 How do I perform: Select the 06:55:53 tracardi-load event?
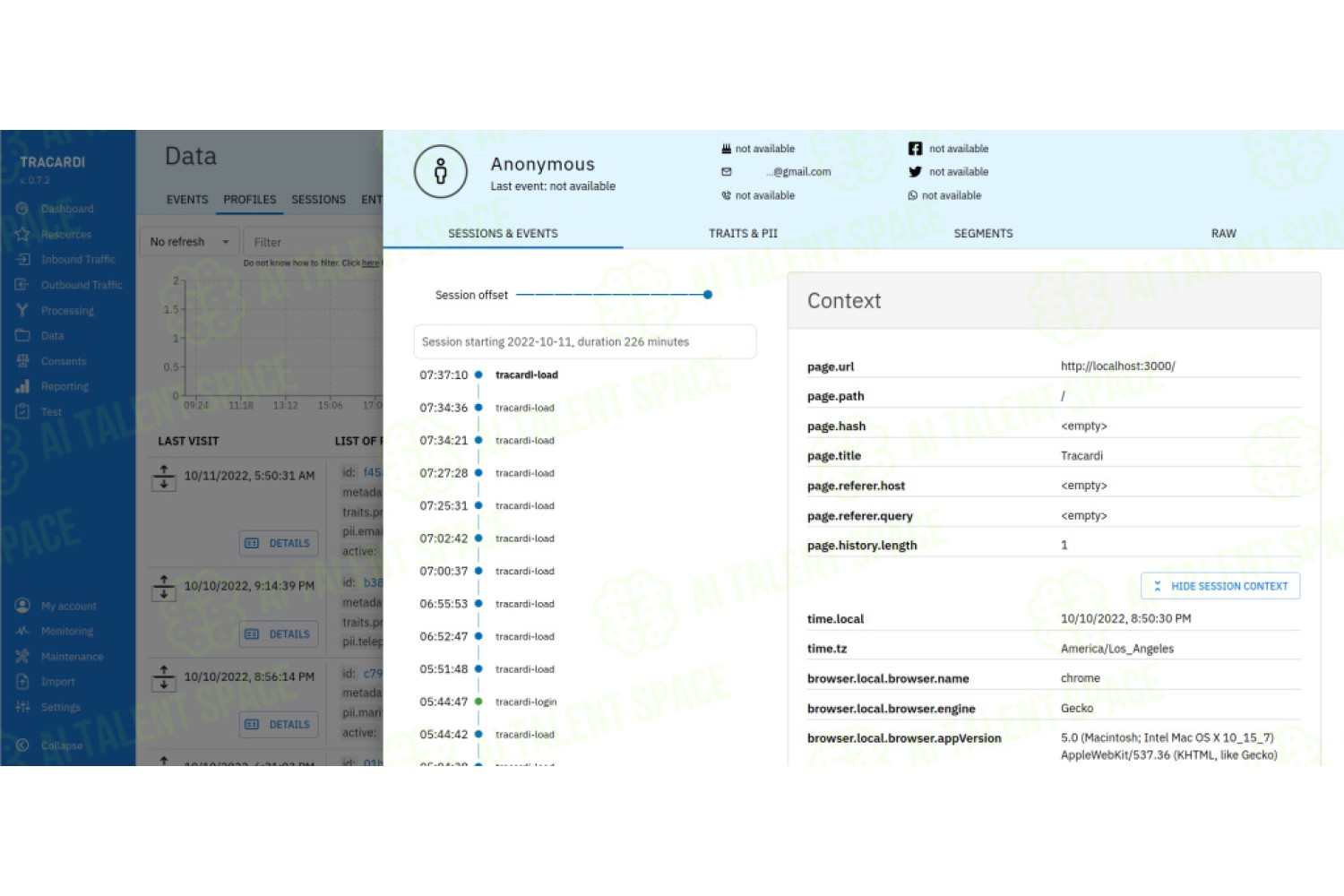click(x=487, y=604)
